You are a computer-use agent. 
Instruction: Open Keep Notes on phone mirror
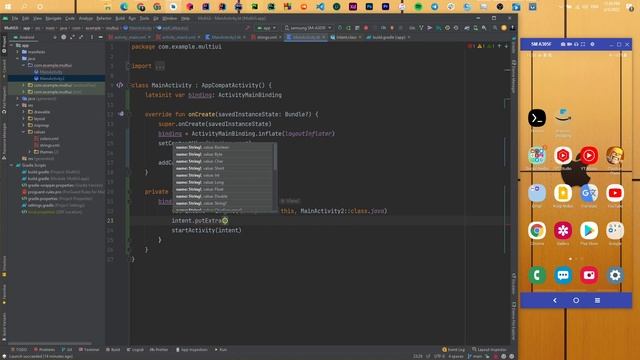(563, 193)
